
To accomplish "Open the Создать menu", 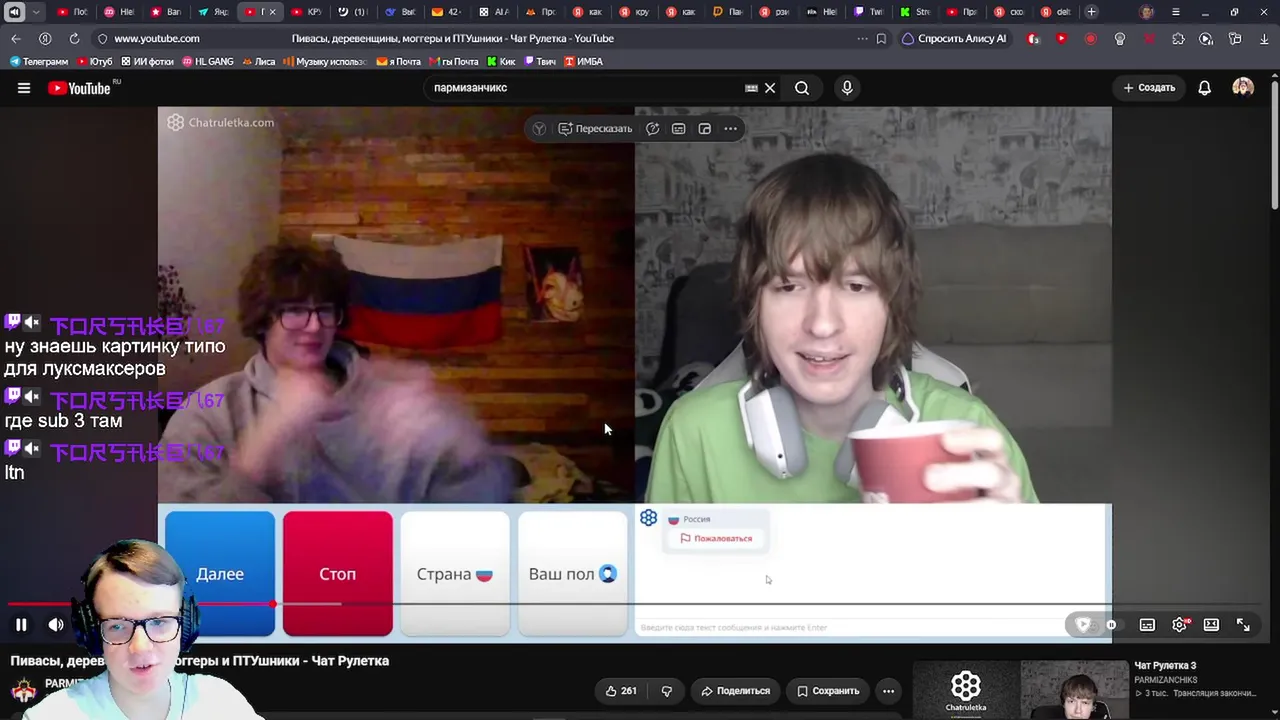I will click(1149, 88).
